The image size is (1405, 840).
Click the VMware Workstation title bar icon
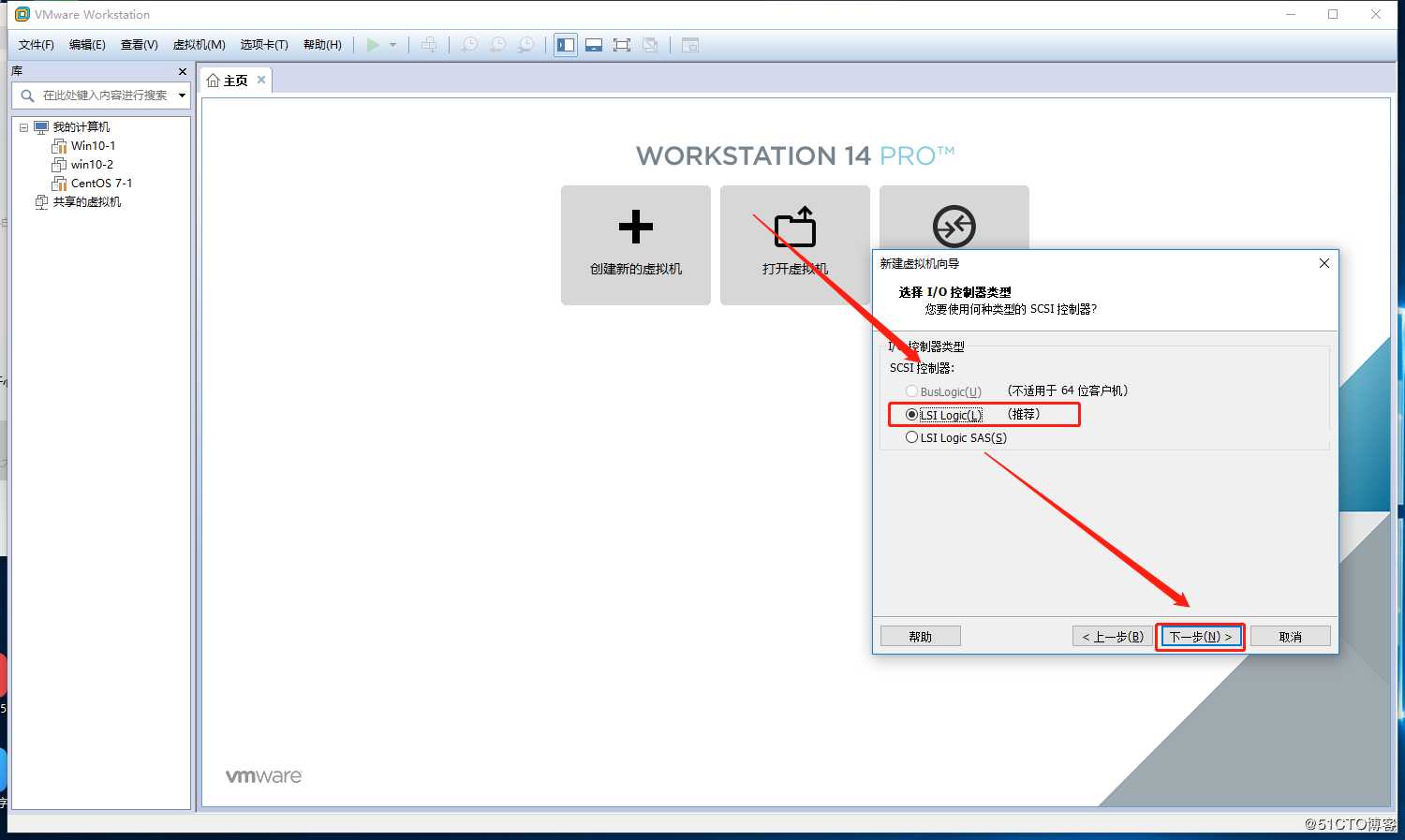pos(22,14)
